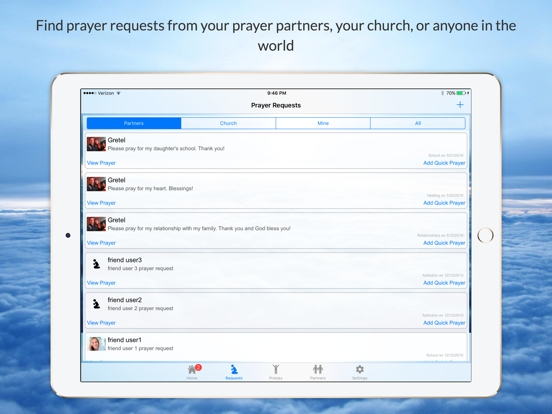Add Quick Prayer for daughter's school request
552x414 pixels.
[444, 163]
